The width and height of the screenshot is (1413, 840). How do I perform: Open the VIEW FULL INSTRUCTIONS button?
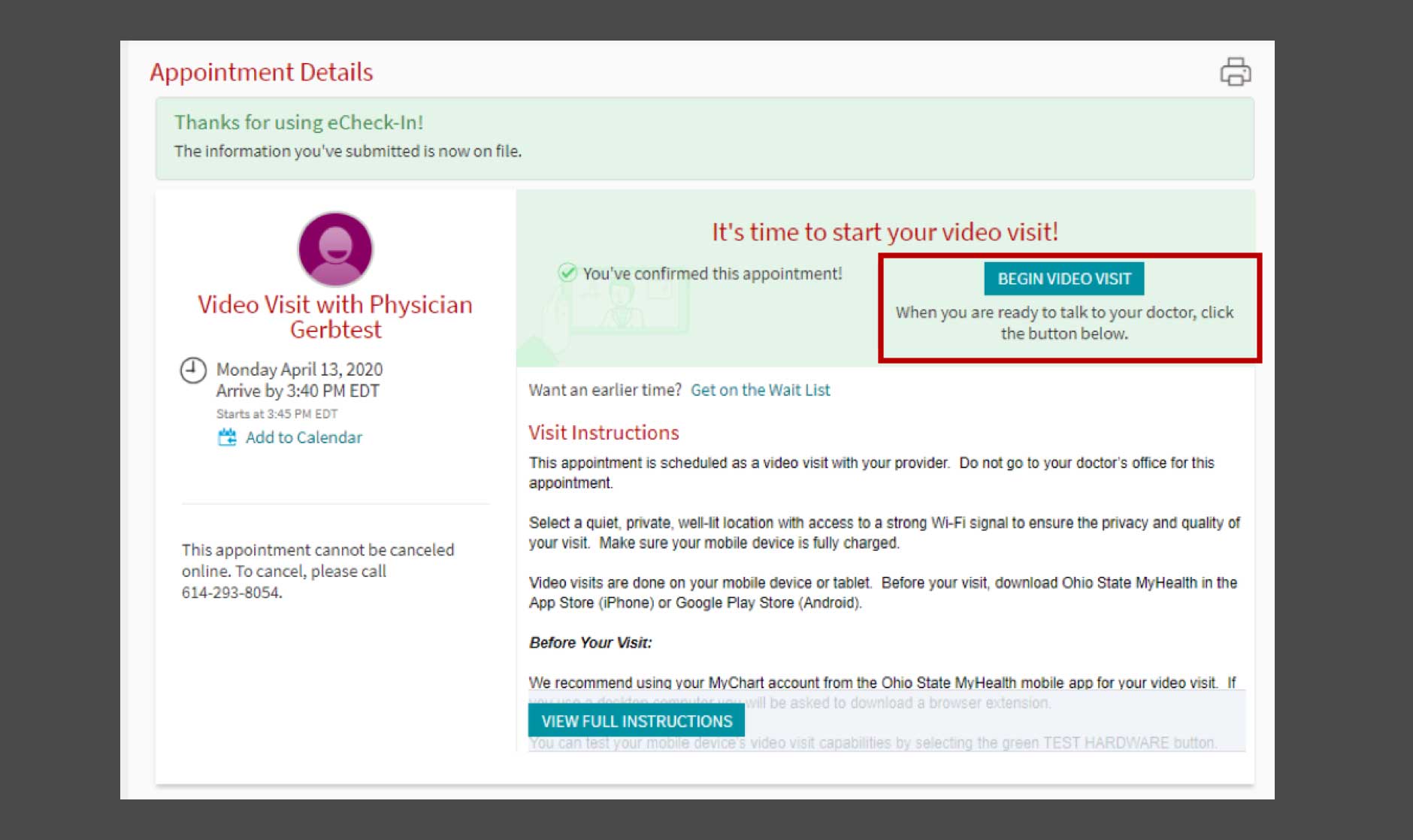click(x=636, y=721)
